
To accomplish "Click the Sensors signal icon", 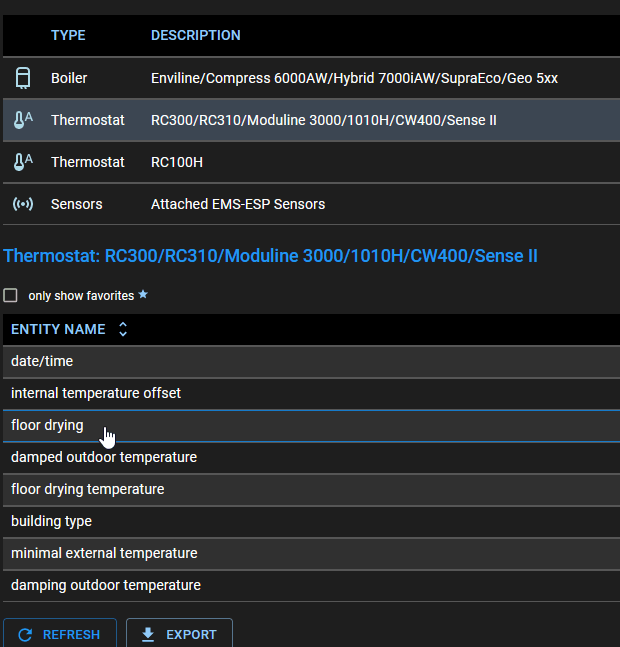I will click(x=22, y=204).
